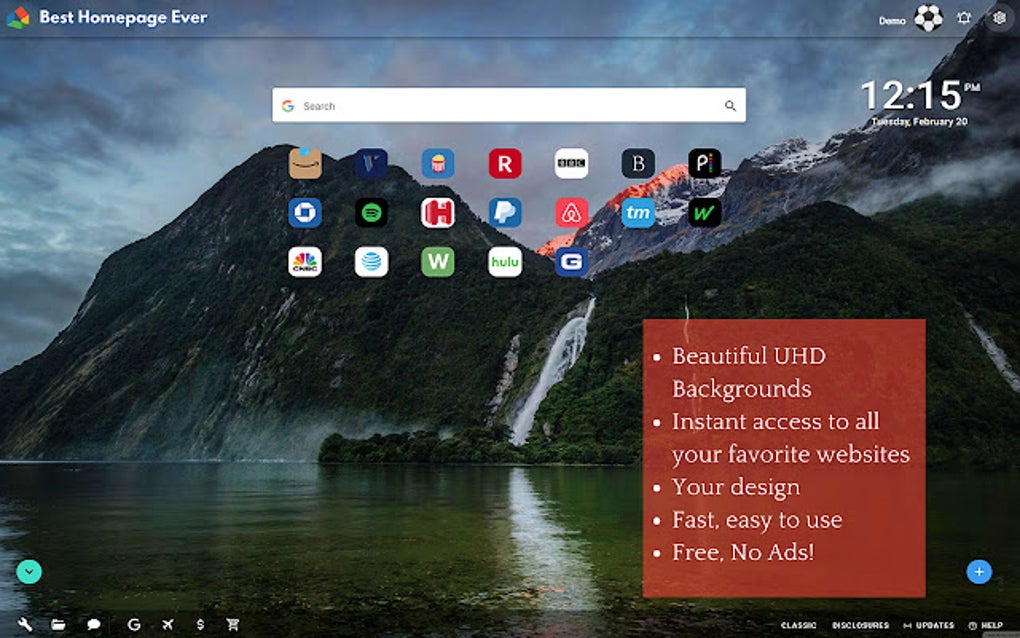Open the Airbnb website shortcut
Screen dimensions: 1020x638
pos(571,212)
